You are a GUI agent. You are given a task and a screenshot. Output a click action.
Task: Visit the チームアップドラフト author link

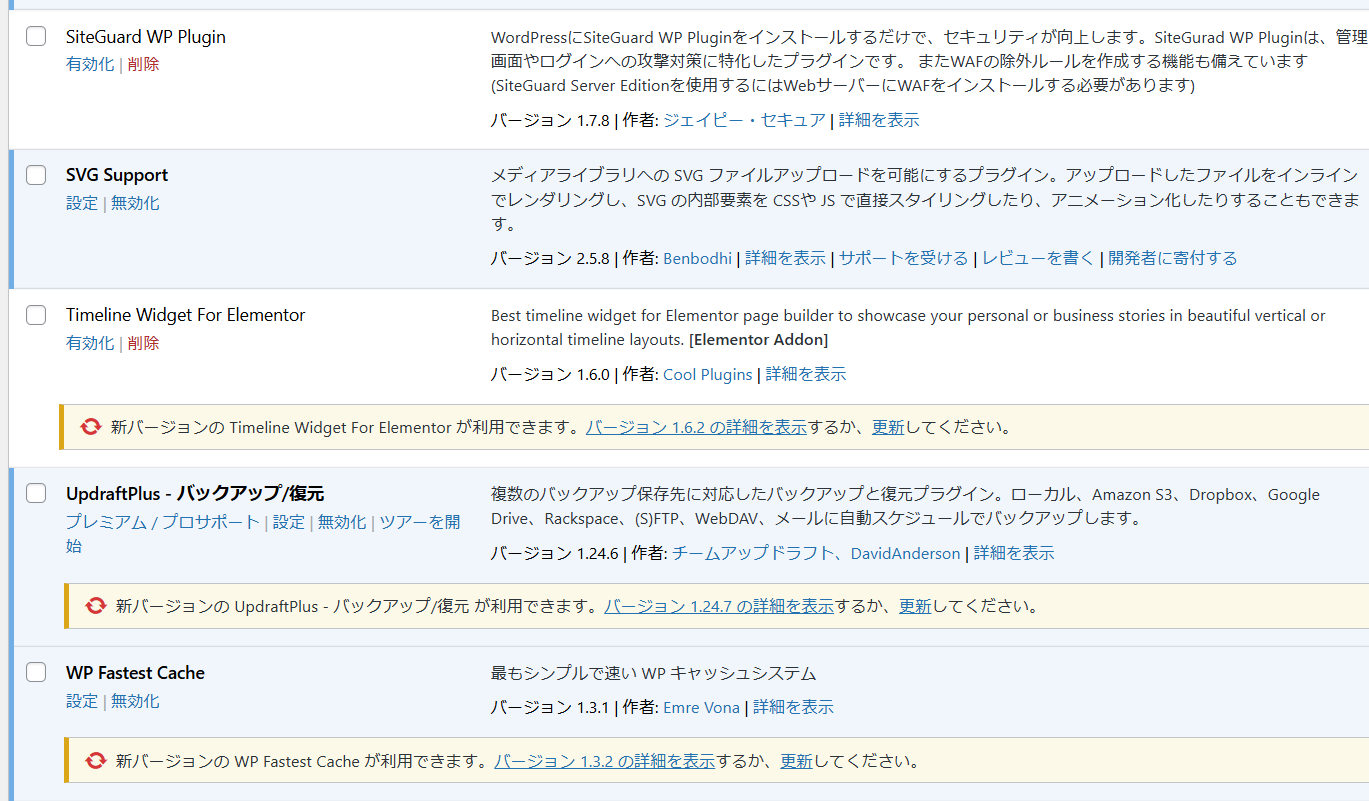[x=753, y=553]
